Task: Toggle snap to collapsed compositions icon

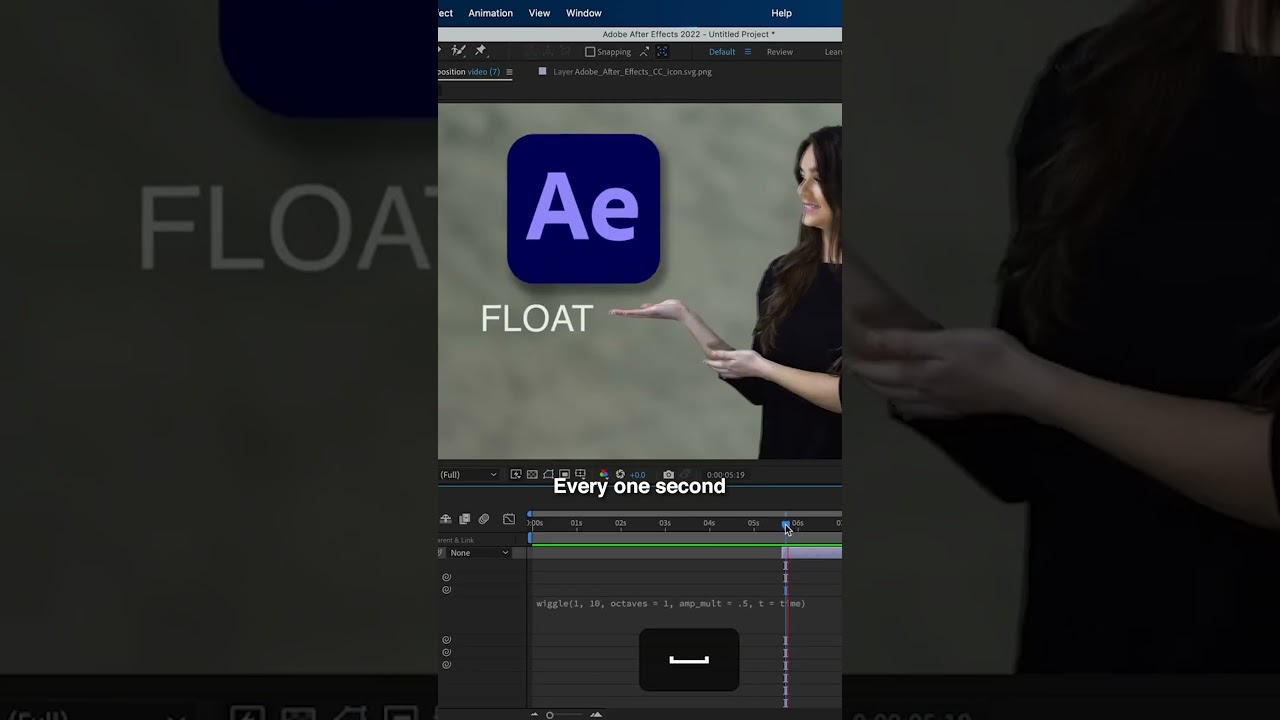Action: click(662, 52)
